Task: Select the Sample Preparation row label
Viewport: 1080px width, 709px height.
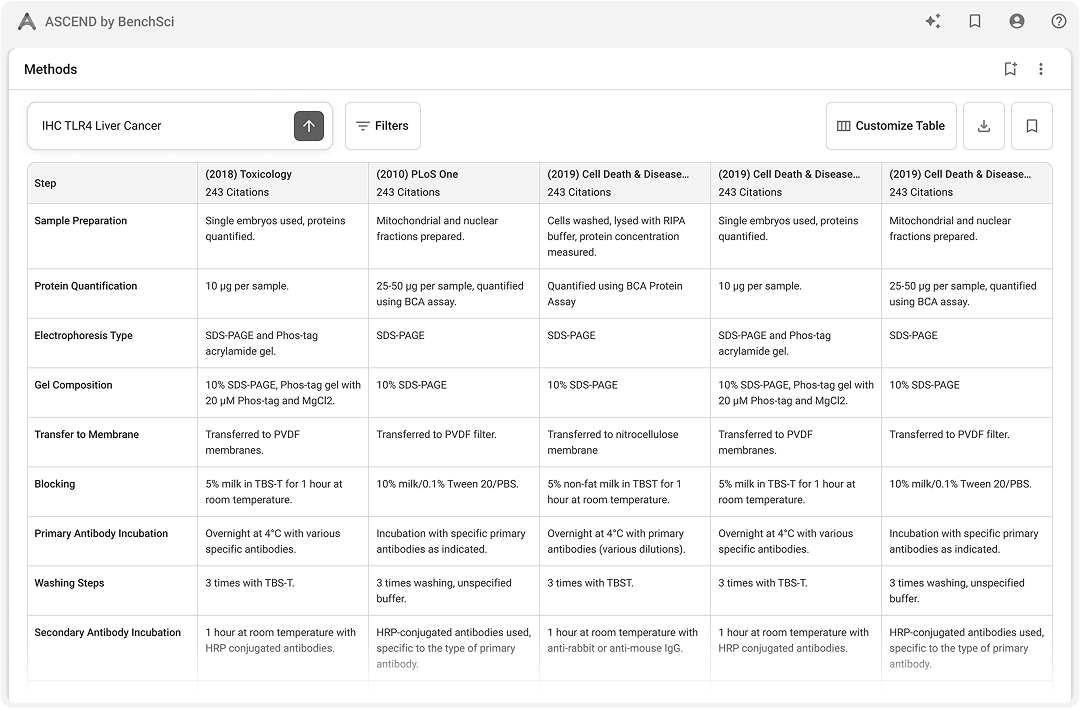Action: click(x=81, y=221)
